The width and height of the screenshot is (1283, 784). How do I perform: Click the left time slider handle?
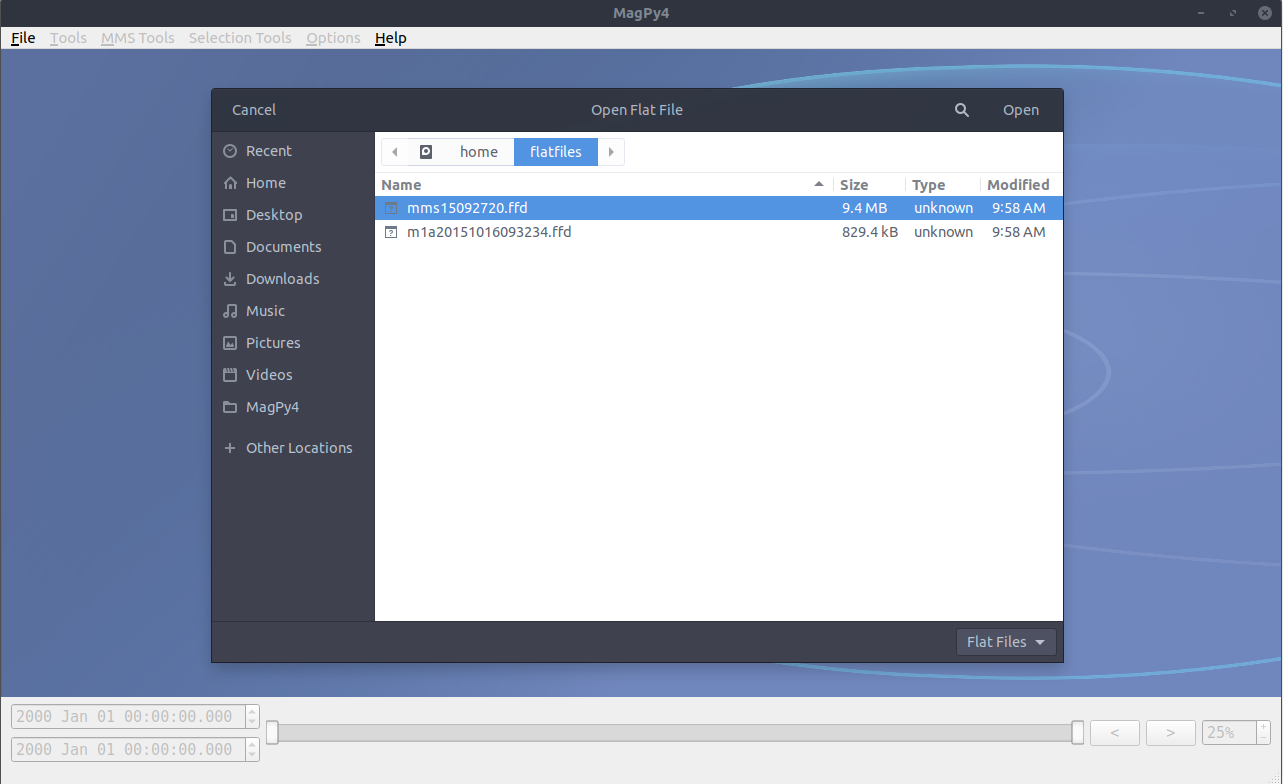point(272,733)
